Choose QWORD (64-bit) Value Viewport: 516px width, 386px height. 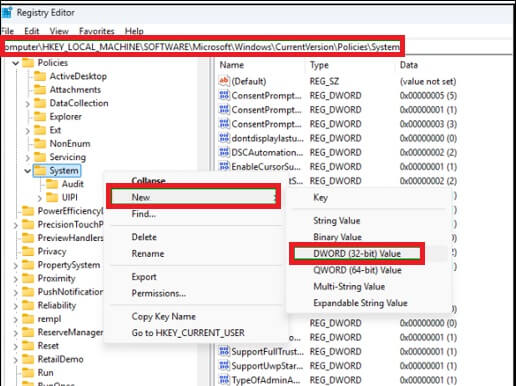[x=357, y=270]
